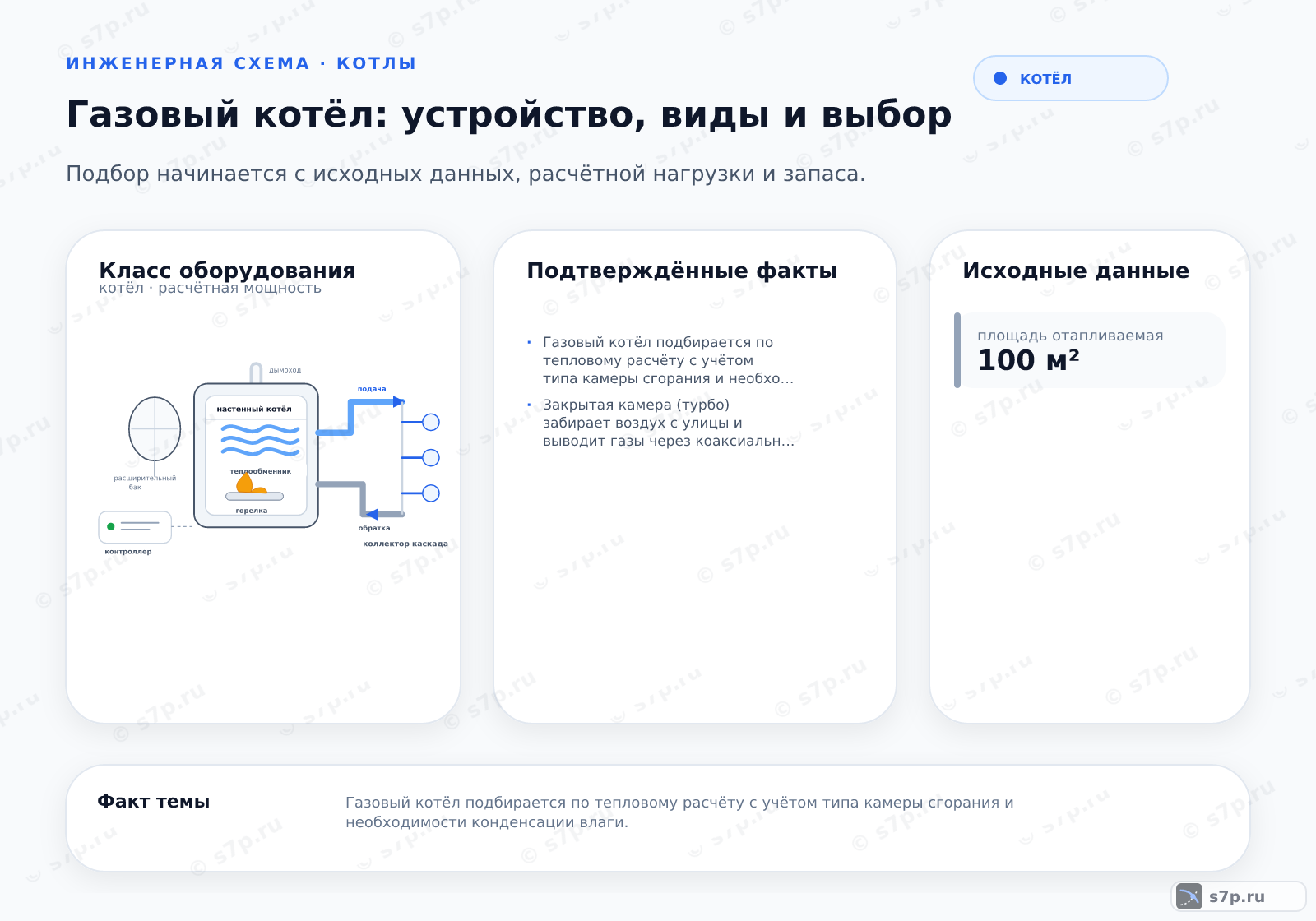Click the first fact bullet about тепловому расчёту
Image resolution: width=1316 pixels, height=921 pixels.
click(x=668, y=360)
